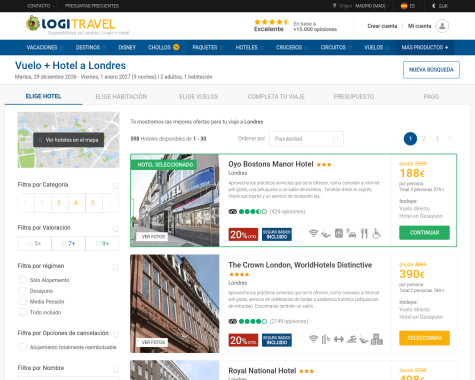Screen dimensions: 475x380
Task: Click Ver hoteles en el mapa
Action: point(68,140)
